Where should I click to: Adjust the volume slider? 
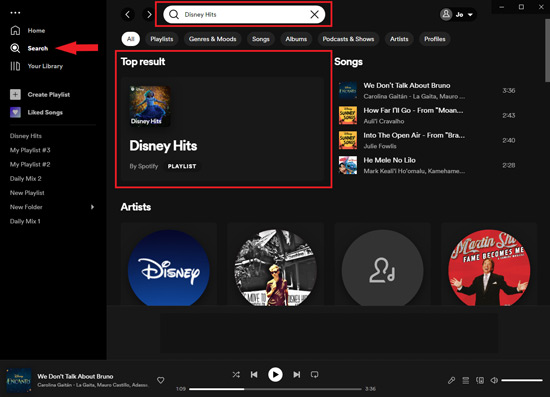coord(522,380)
